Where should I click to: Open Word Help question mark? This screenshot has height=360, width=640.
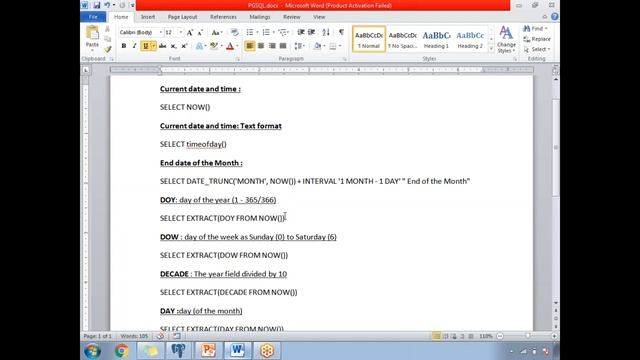tap(555, 17)
